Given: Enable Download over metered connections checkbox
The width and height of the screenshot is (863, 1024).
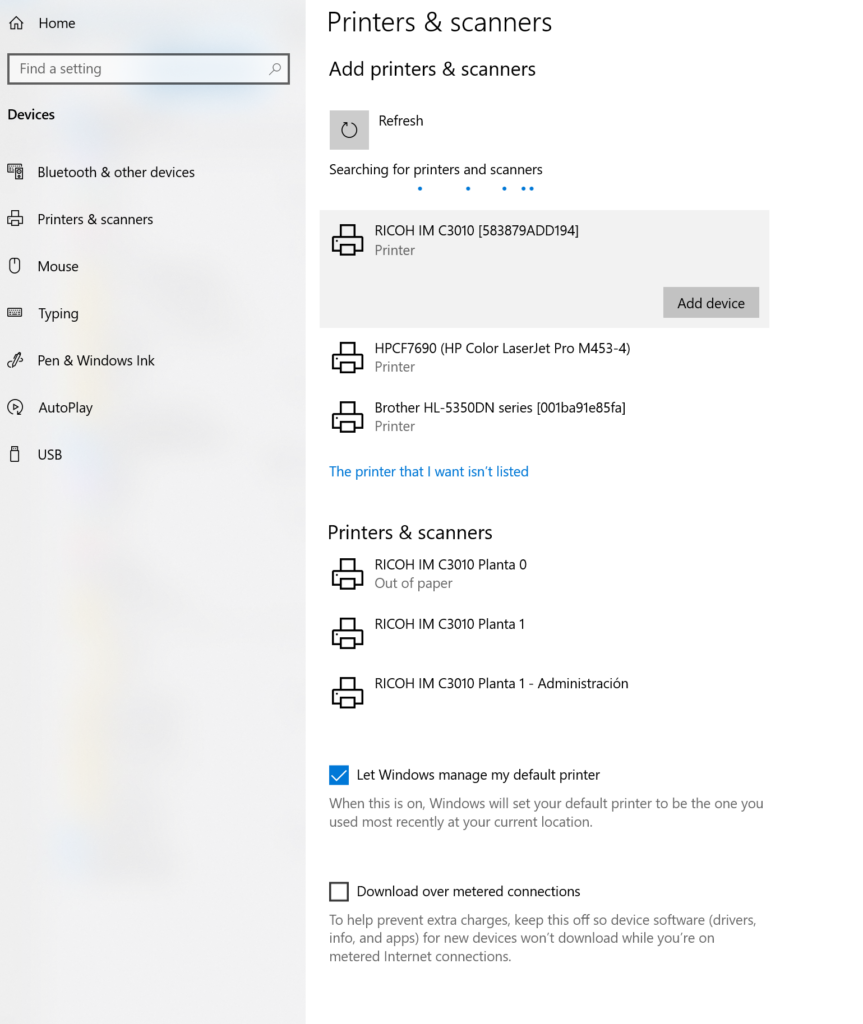Looking at the screenshot, I should (339, 891).
